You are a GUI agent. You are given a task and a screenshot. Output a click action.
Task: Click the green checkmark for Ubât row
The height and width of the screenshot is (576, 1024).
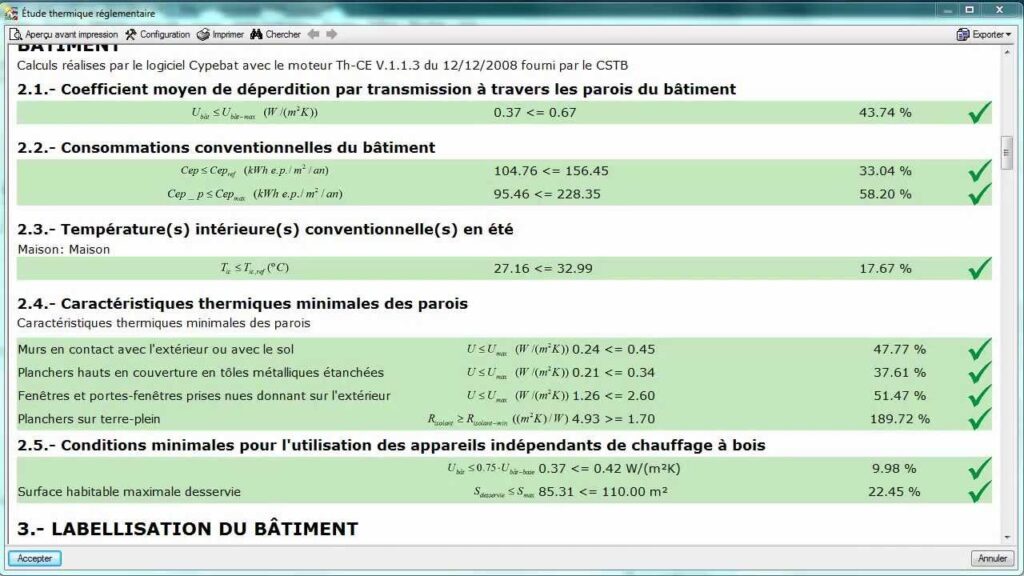pos(980,113)
